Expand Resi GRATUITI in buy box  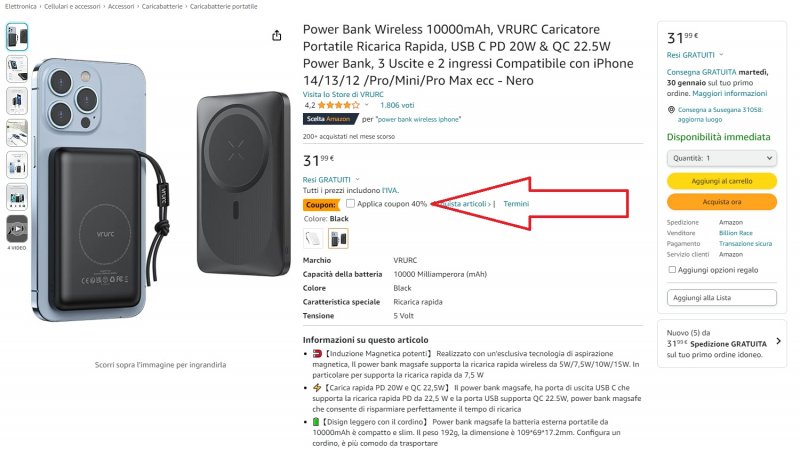tap(695, 54)
